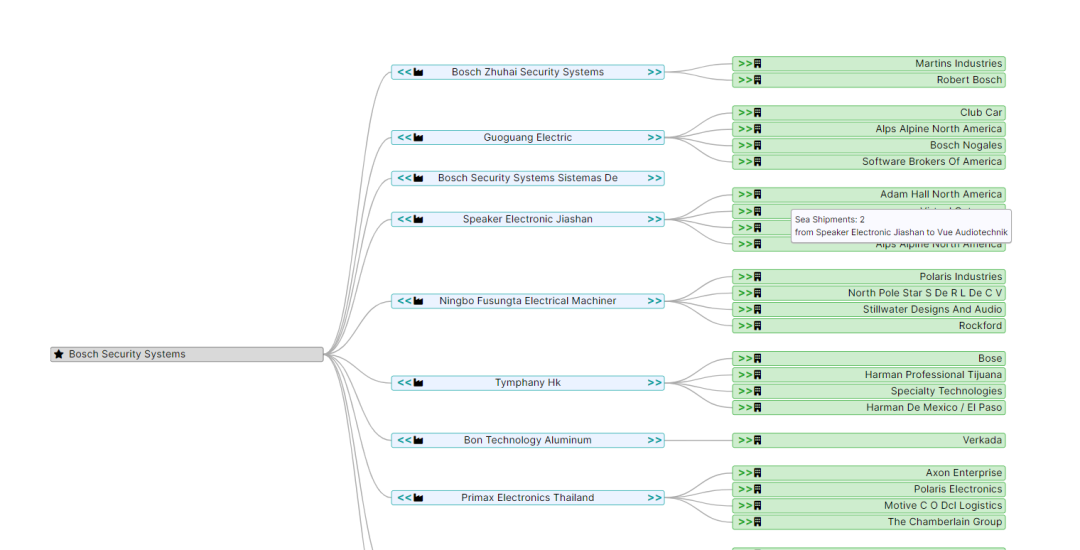Viewport: 1080px width, 550px height.
Task: Click factory icon on Guoguang Electric node
Action: coord(418,138)
